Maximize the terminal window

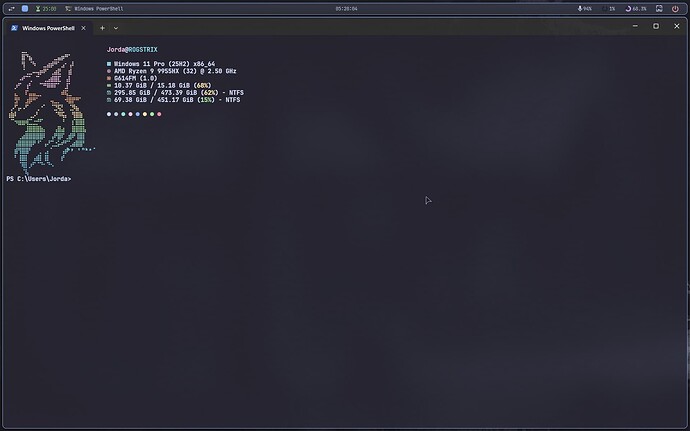tap(656, 27)
